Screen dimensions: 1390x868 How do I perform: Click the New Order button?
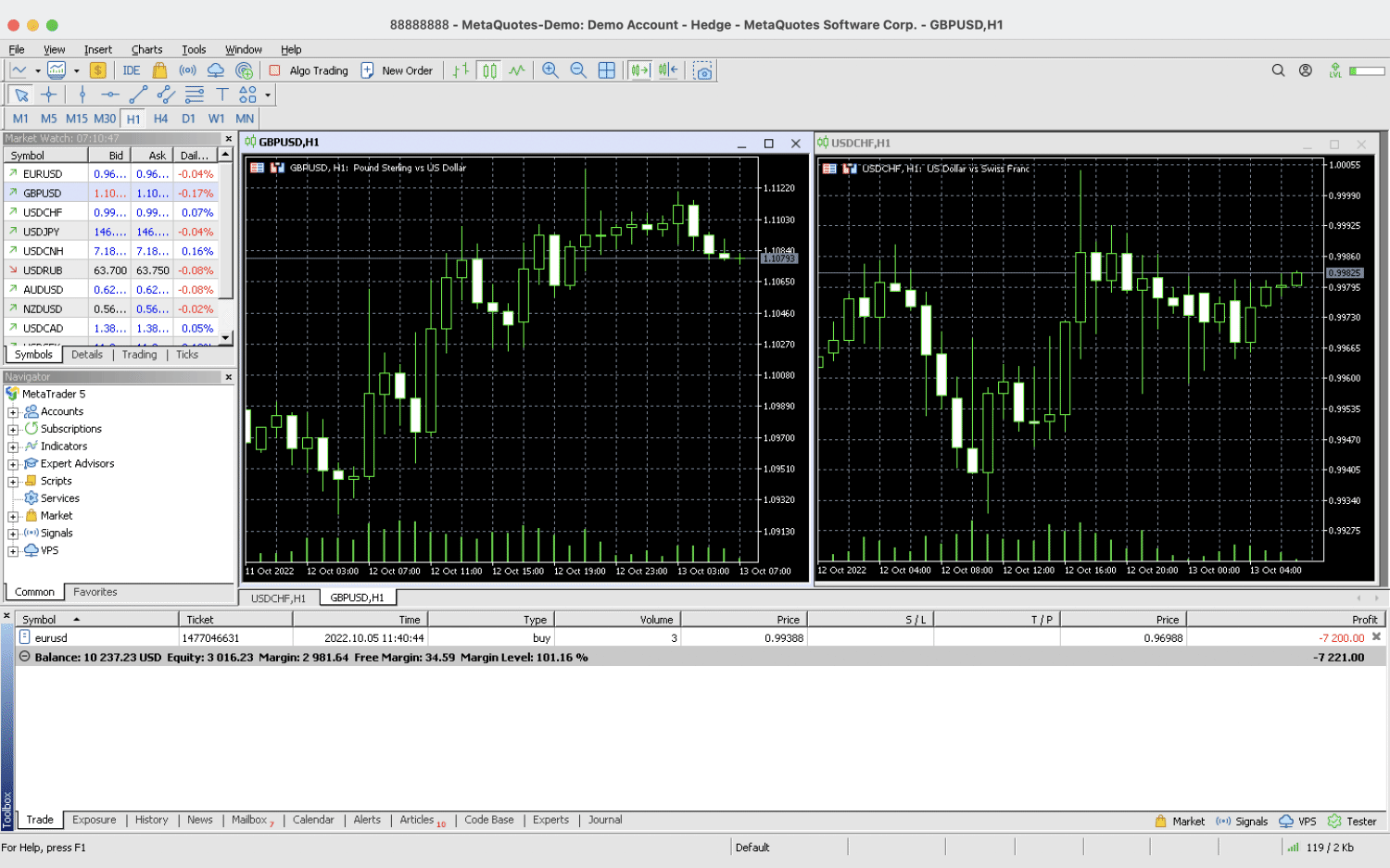tap(397, 70)
